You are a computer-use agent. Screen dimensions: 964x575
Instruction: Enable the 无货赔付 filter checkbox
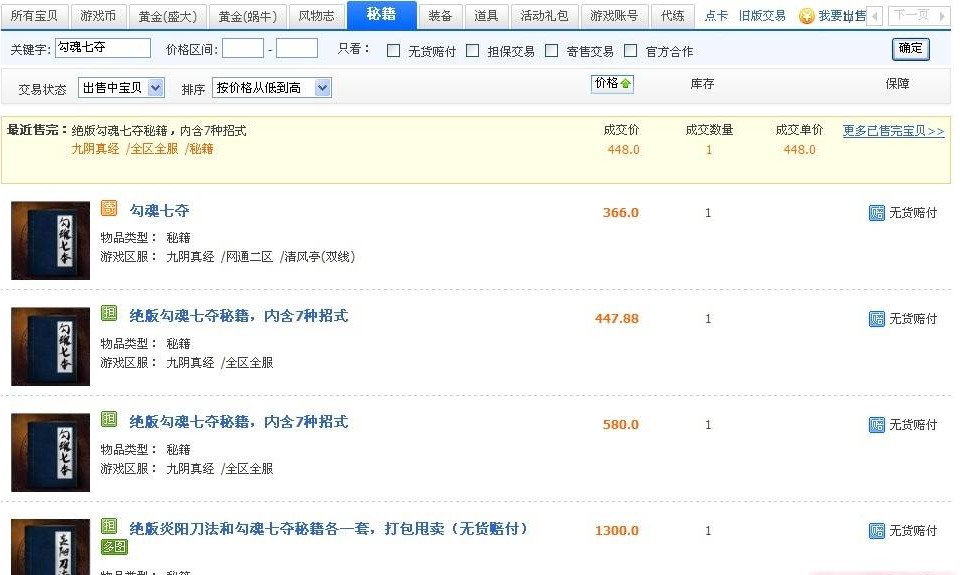pos(393,51)
